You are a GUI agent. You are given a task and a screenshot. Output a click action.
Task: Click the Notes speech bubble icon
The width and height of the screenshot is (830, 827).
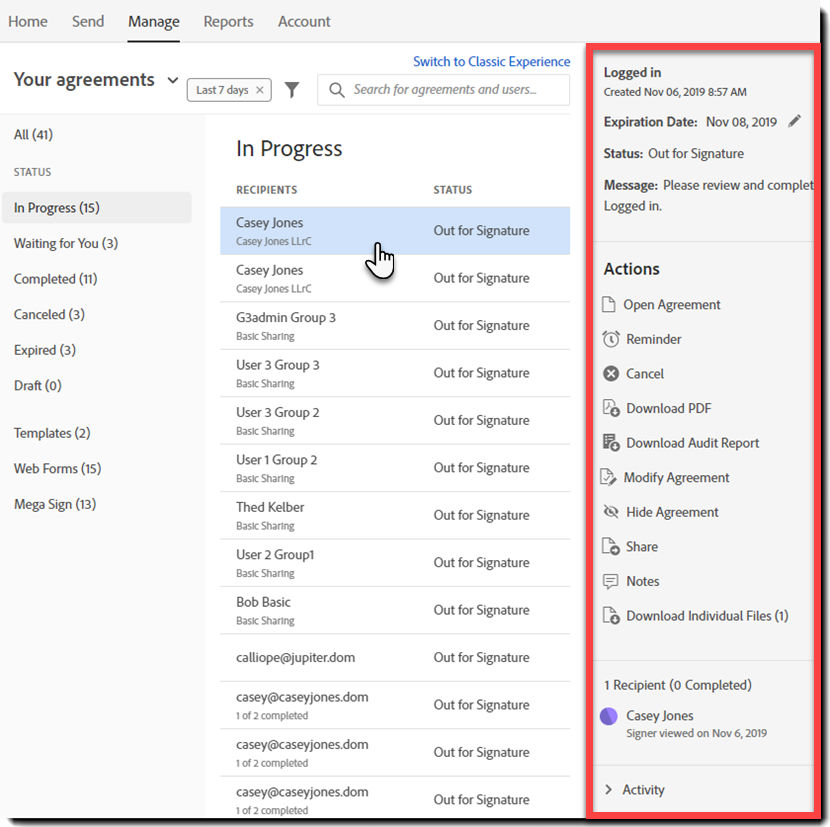(x=611, y=581)
